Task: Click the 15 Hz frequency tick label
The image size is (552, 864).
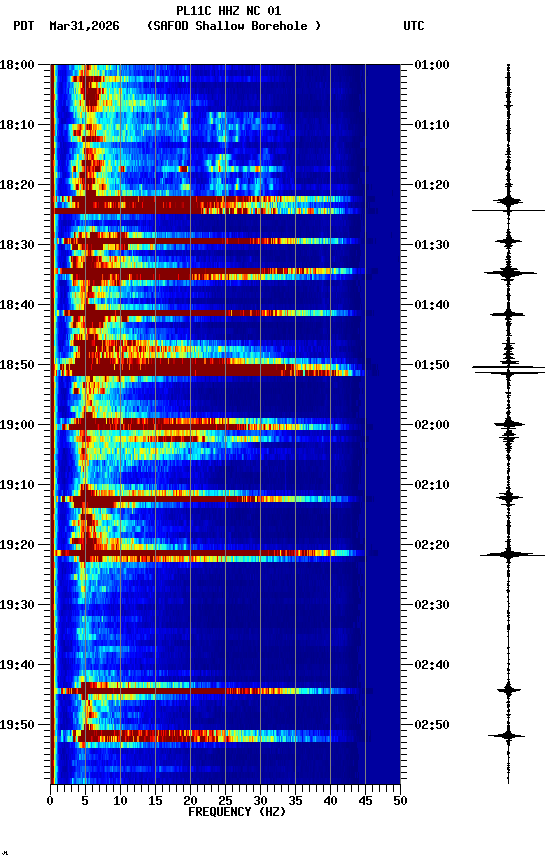Action: [155, 801]
